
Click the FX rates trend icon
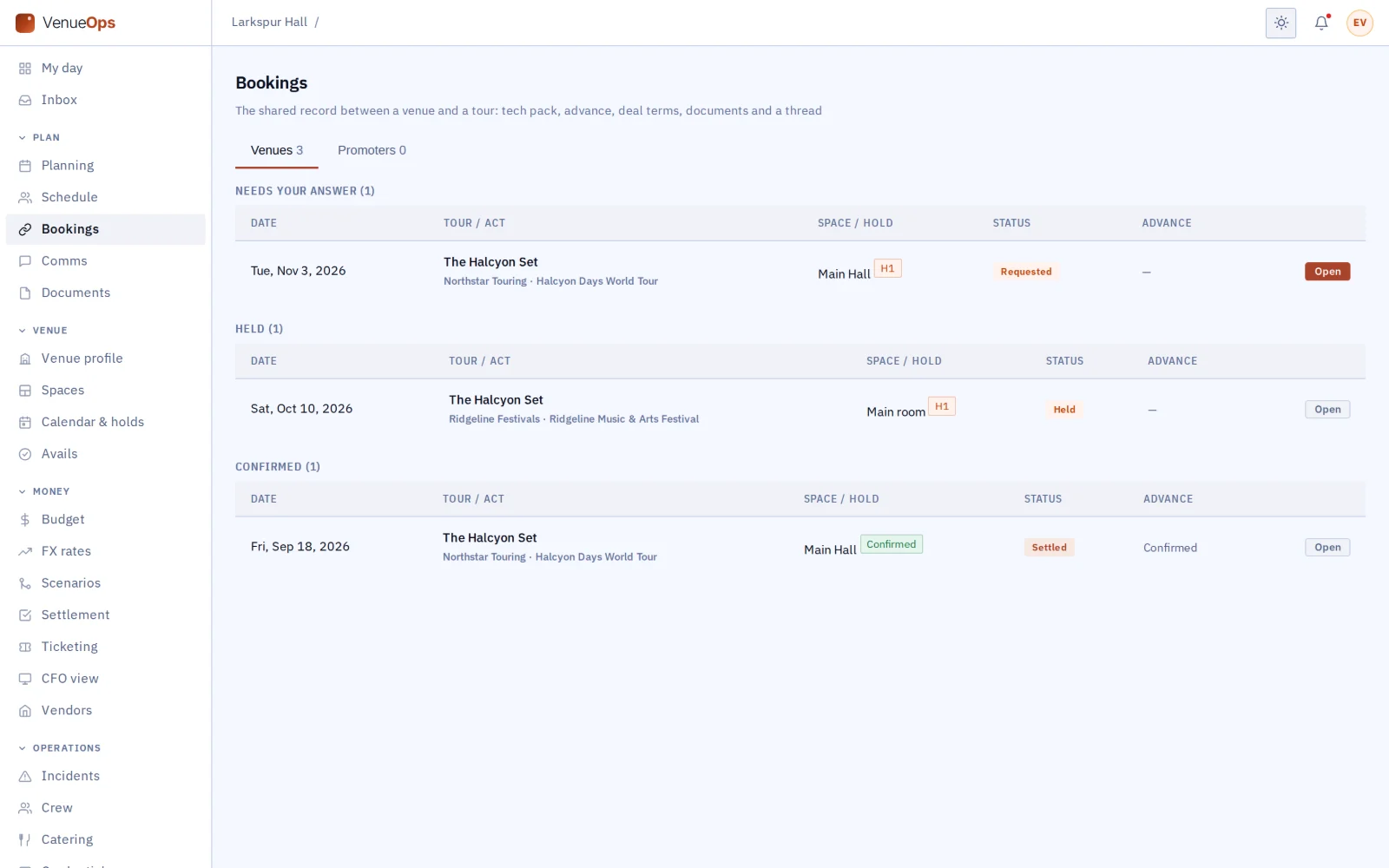pos(25,551)
